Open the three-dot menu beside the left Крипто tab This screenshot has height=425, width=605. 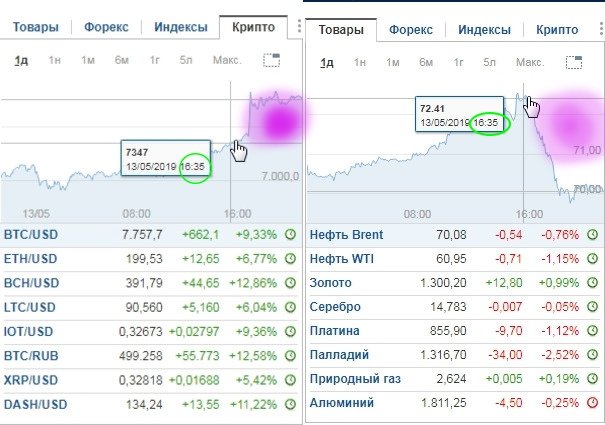(297, 28)
